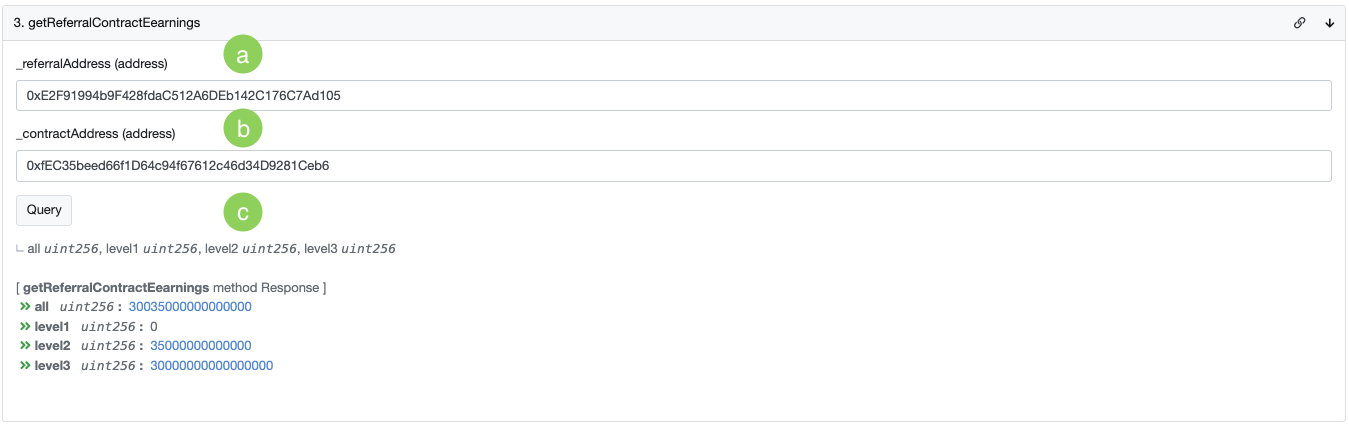Click the green 'b' annotation marker

pyautogui.click(x=242, y=128)
